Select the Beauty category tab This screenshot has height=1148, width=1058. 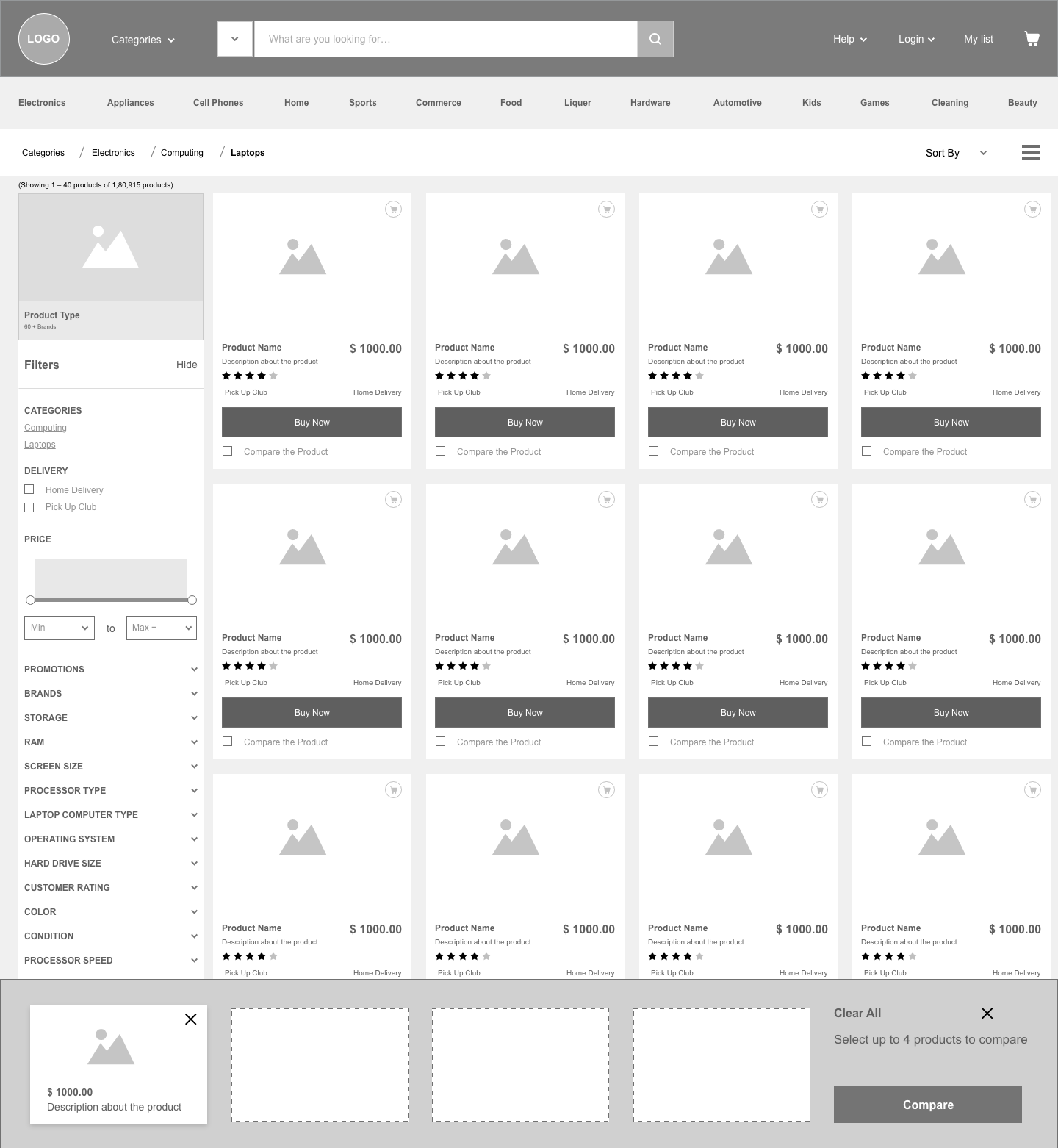pos(1023,103)
